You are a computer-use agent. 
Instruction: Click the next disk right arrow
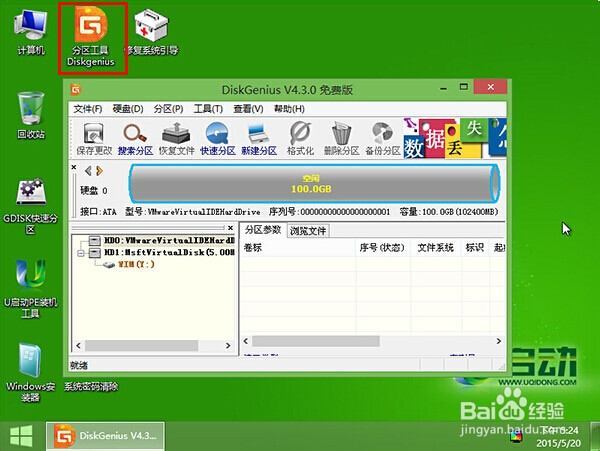tap(99, 171)
